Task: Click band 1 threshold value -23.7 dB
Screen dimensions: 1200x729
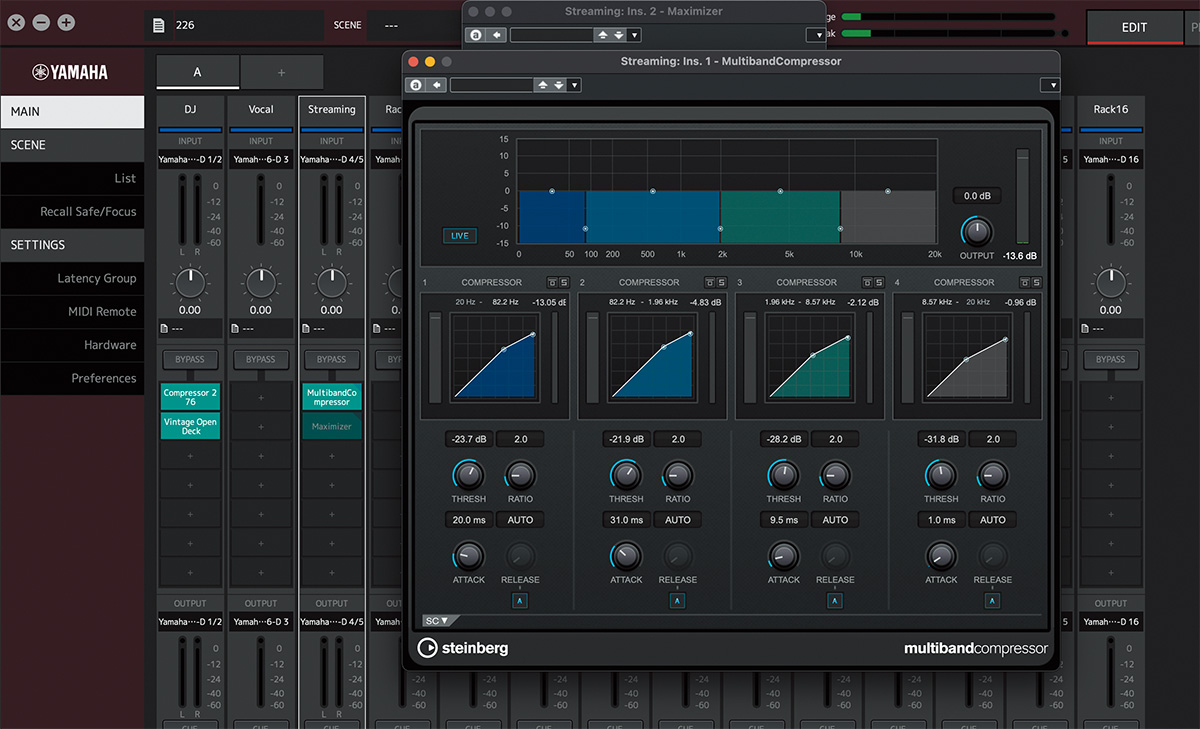Action: pyautogui.click(x=468, y=439)
